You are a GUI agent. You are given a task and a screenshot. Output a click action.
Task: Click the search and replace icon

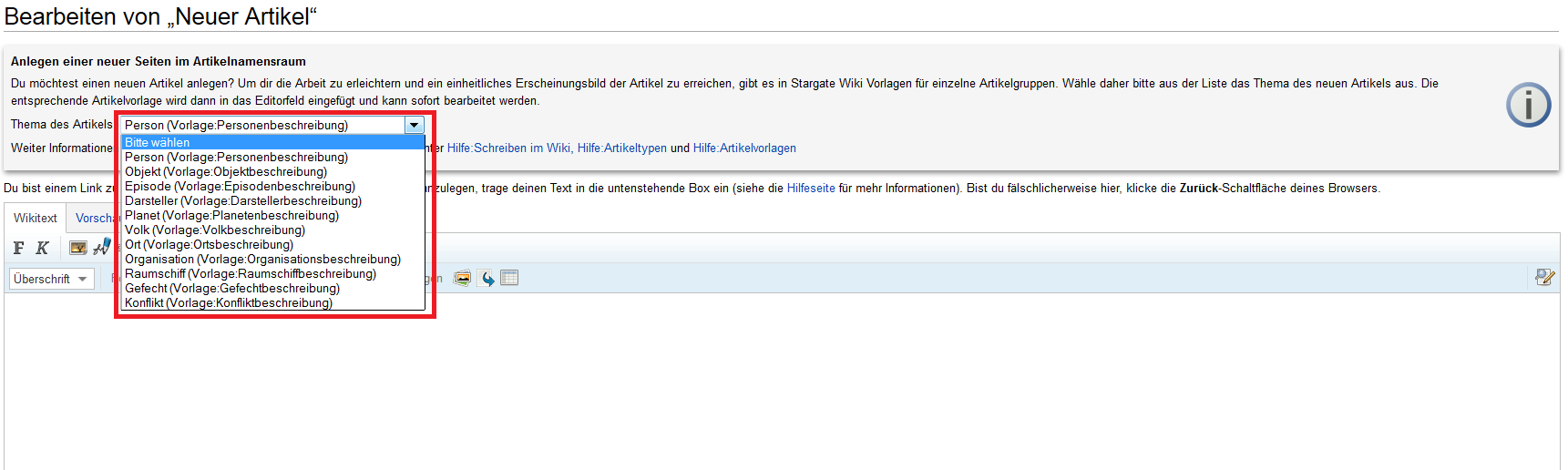[1544, 277]
